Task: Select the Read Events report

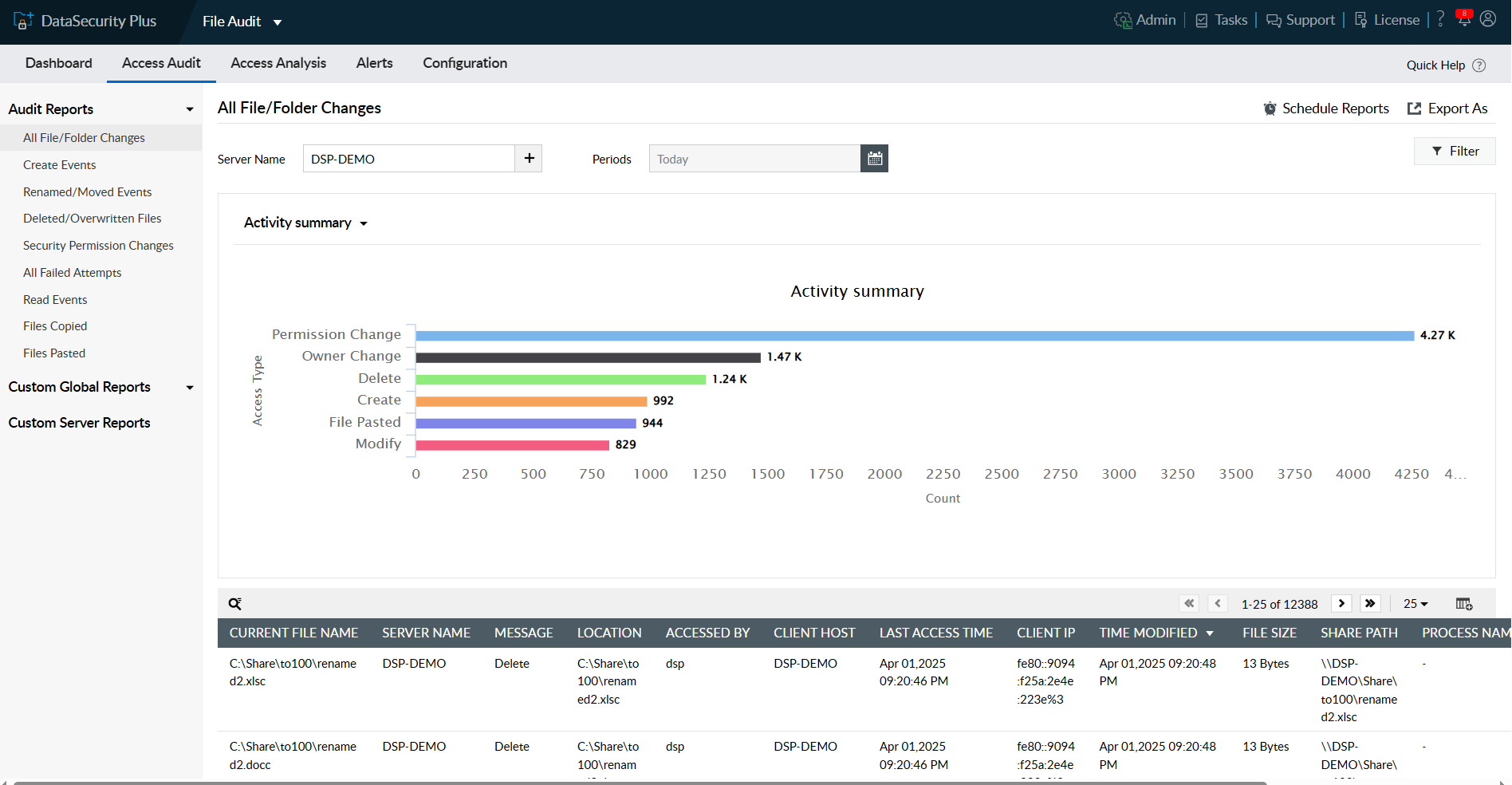Action: (55, 299)
